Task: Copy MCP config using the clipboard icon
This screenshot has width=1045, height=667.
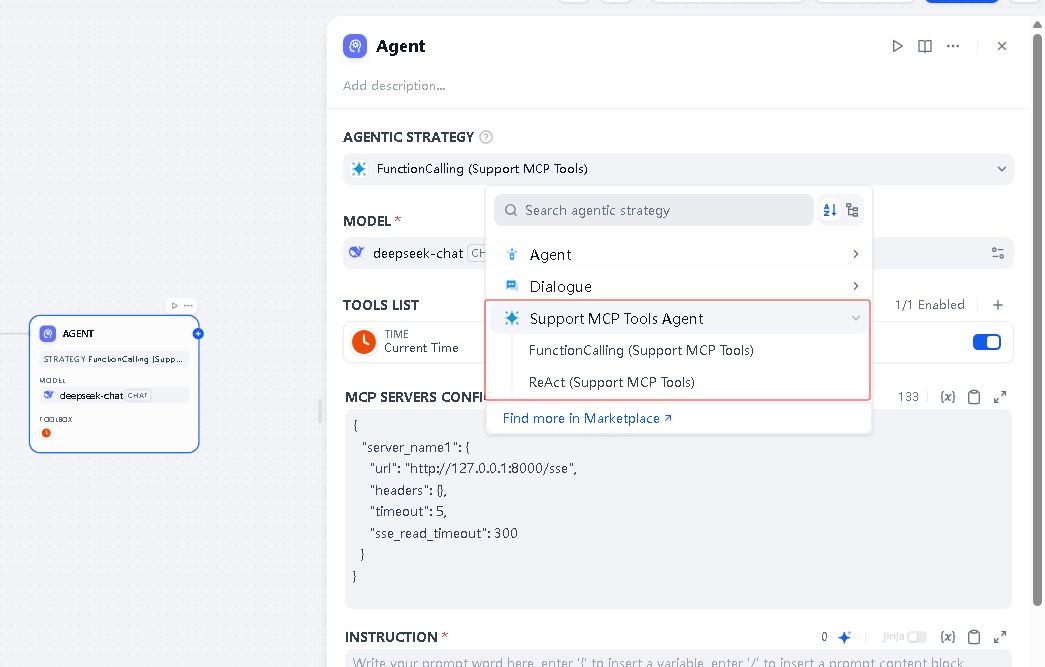Action: pyautogui.click(x=974, y=396)
